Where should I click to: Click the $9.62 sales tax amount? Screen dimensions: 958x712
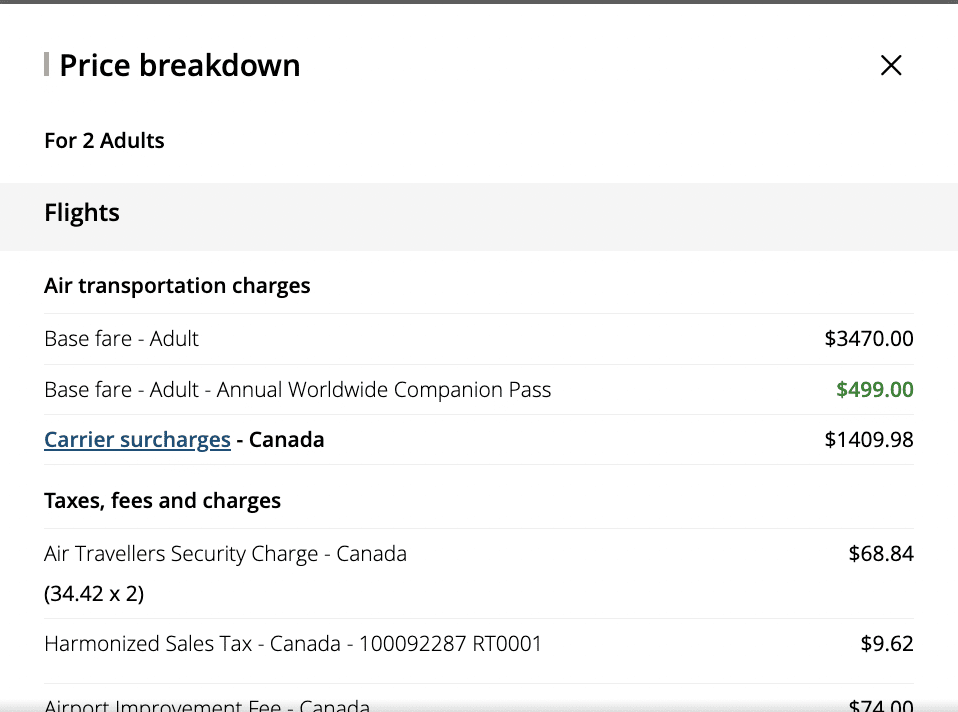(886, 644)
